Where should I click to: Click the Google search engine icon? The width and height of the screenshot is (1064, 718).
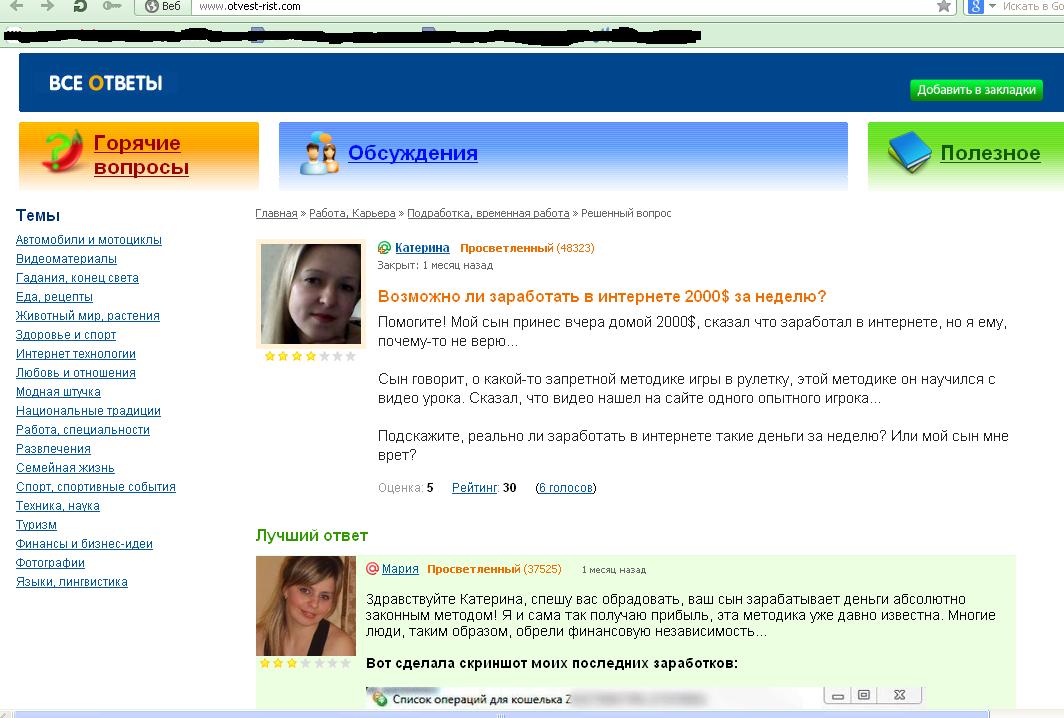976,7
